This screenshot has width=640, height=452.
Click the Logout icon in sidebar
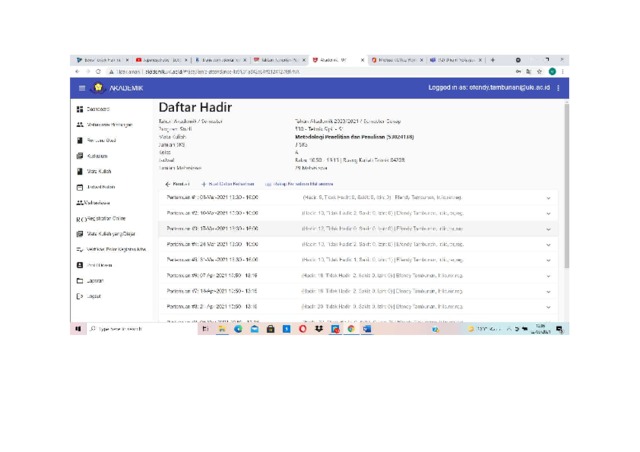[80, 296]
